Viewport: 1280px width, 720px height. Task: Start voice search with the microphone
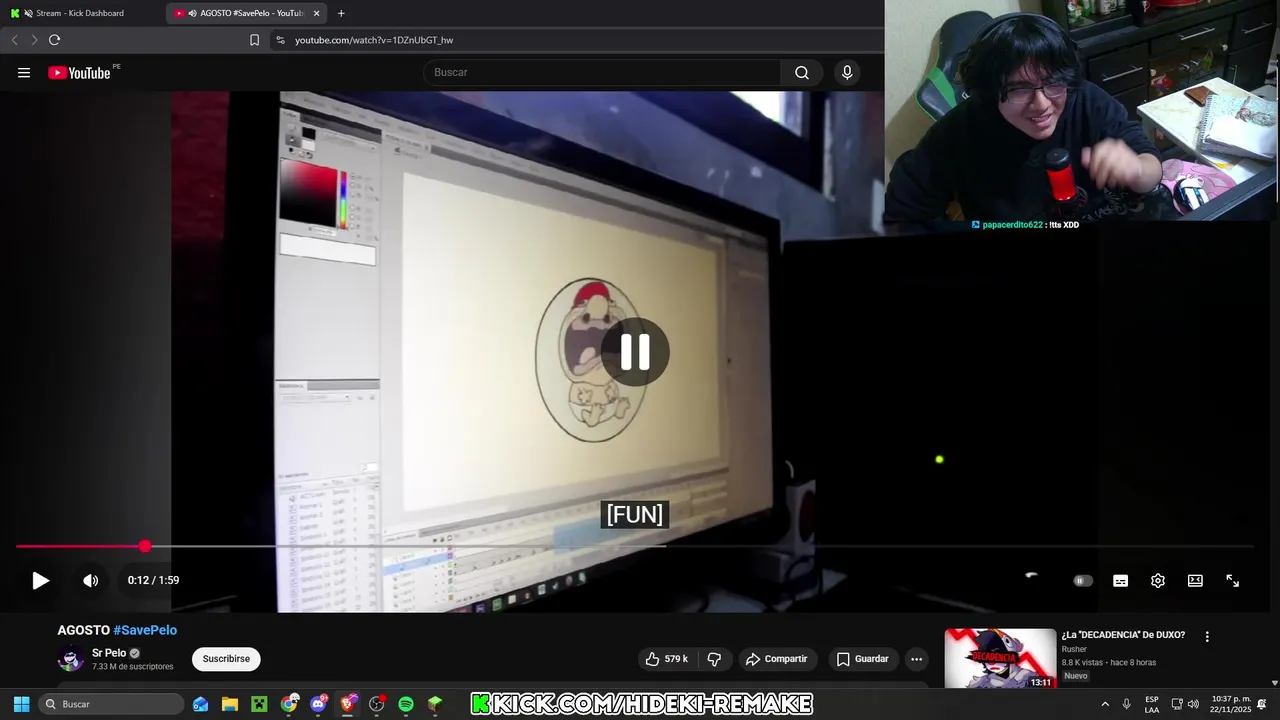click(847, 72)
